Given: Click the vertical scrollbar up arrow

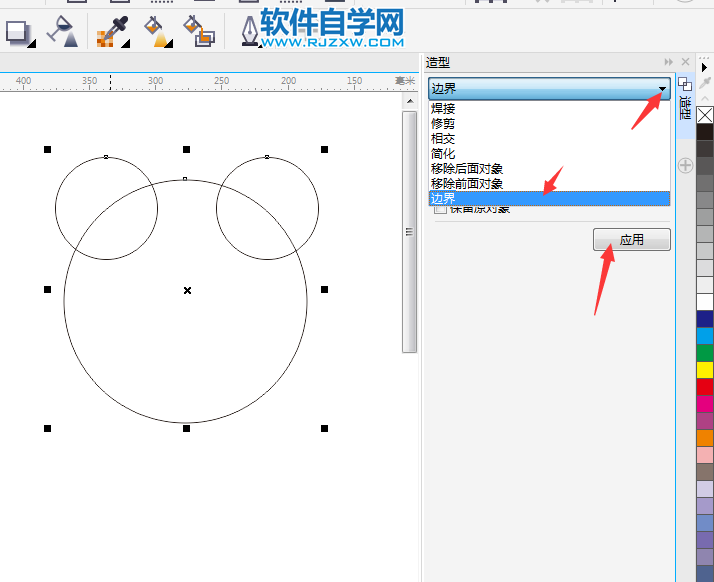Looking at the screenshot, I should point(410,101).
